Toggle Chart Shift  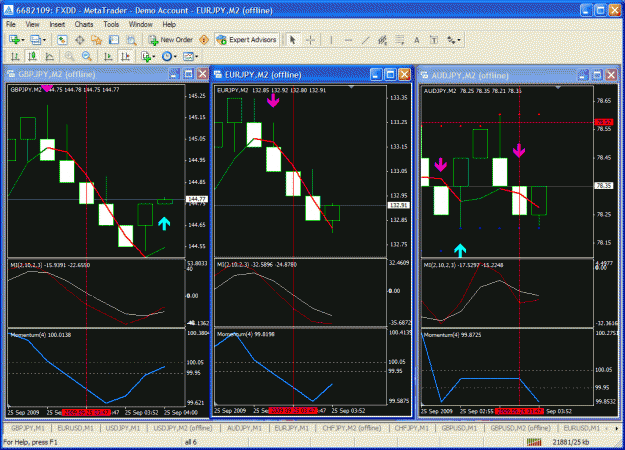click(x=125, y=56)
